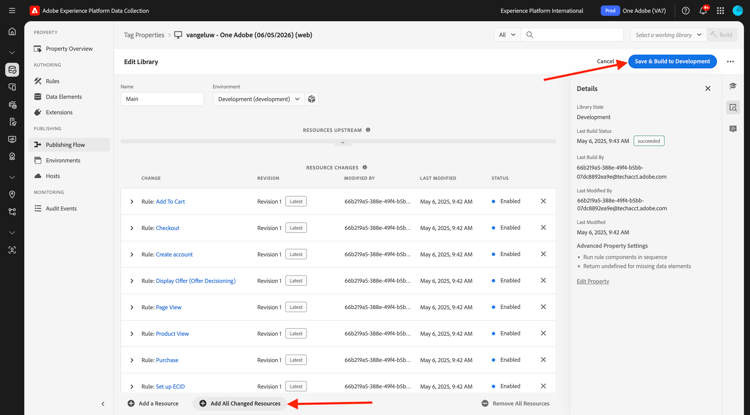Screen dimensions: 750x415
Task: Open the notifications bell icon
Action: [703, 11]
